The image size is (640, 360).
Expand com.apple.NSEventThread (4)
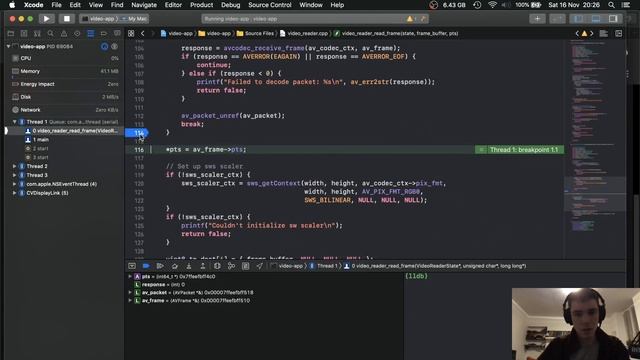[14, 184]
